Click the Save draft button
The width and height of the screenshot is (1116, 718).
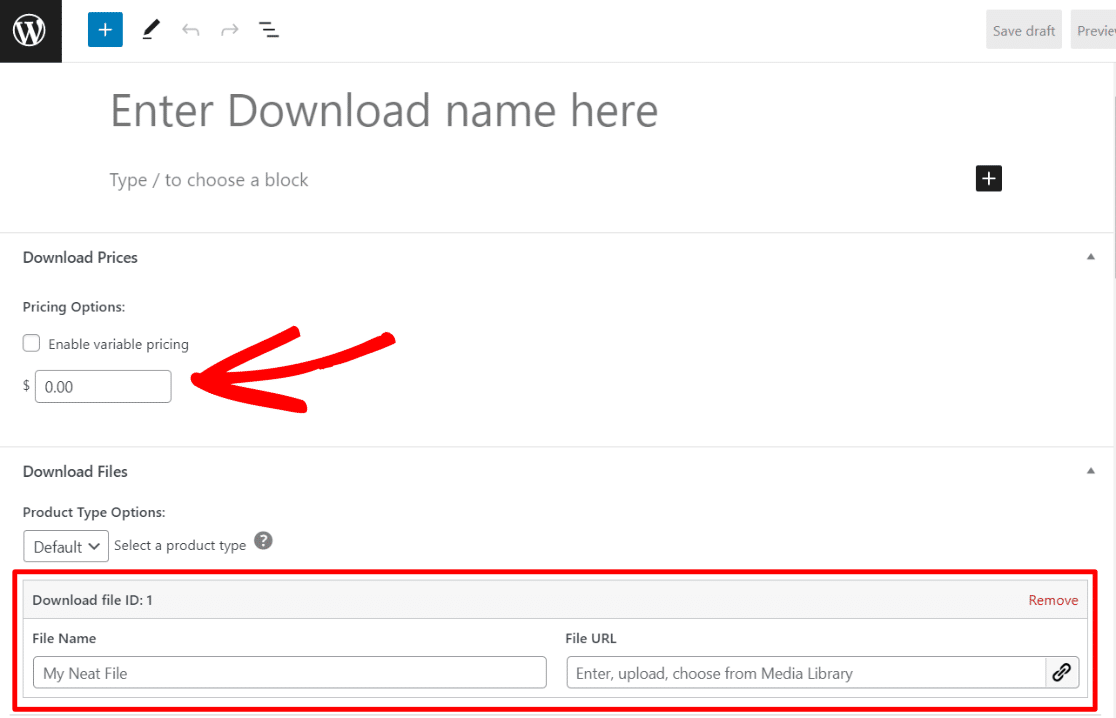tap(1023, 29)
